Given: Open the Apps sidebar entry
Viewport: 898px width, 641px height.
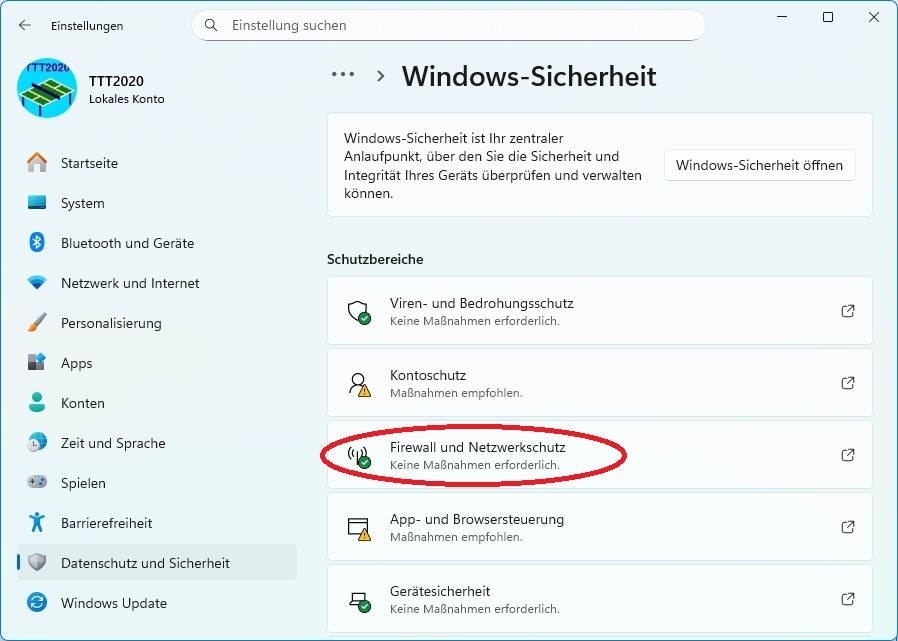Looking at the screenshot, I should (157, 363).
